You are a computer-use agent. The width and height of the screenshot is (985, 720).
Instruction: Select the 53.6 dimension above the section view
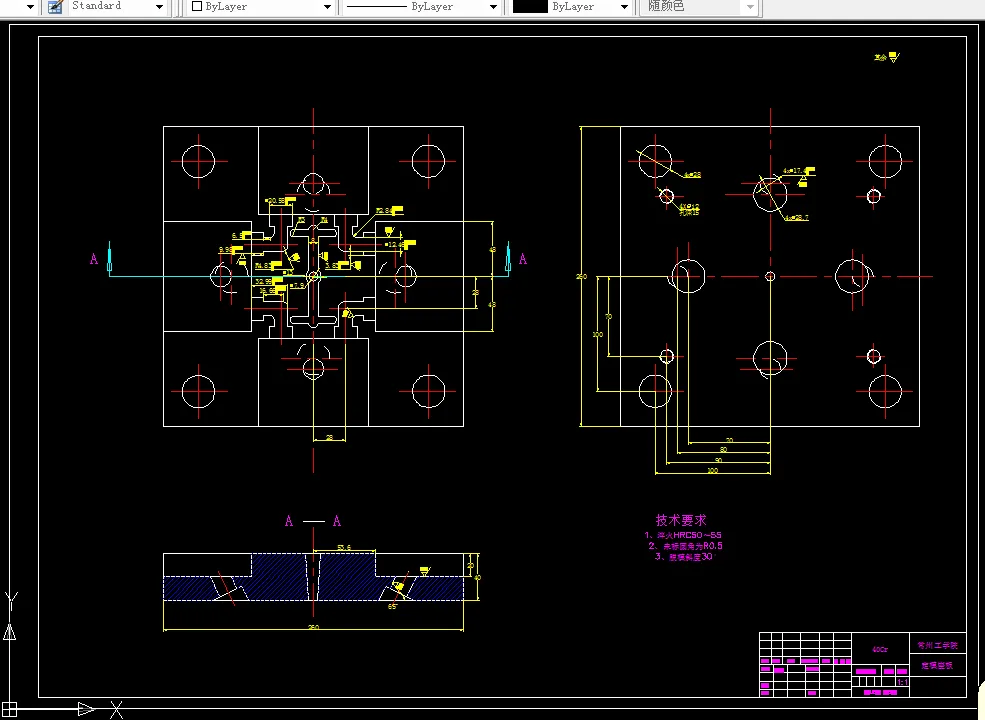click(344, 548)
